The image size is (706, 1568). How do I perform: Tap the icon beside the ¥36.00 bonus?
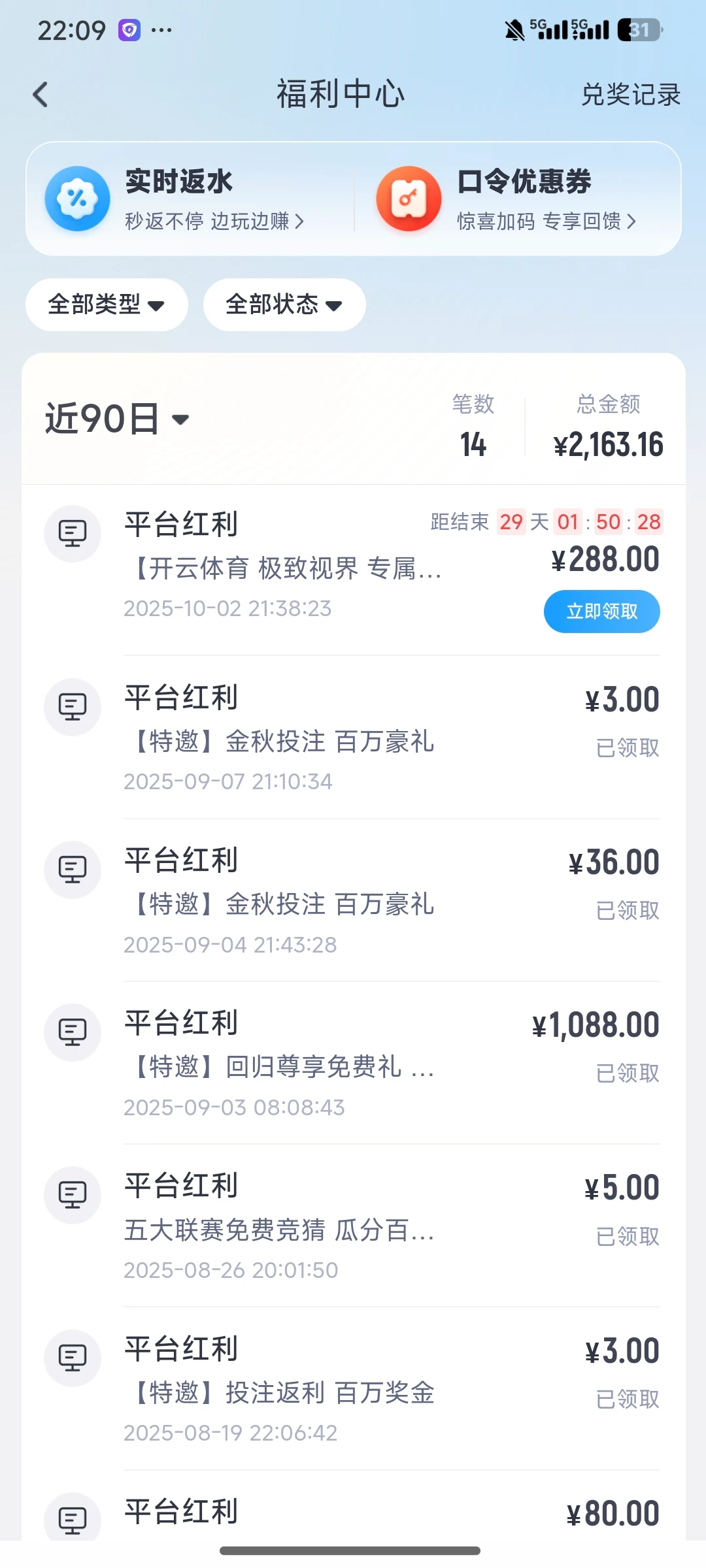(73, 870)
